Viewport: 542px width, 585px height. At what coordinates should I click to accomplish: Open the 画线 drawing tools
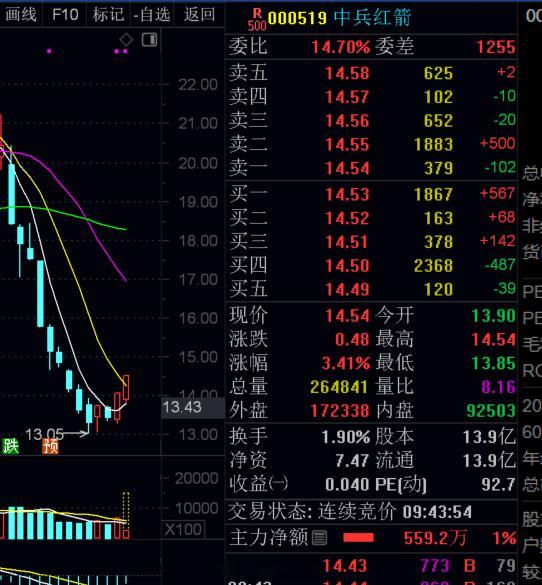point(21,15)
